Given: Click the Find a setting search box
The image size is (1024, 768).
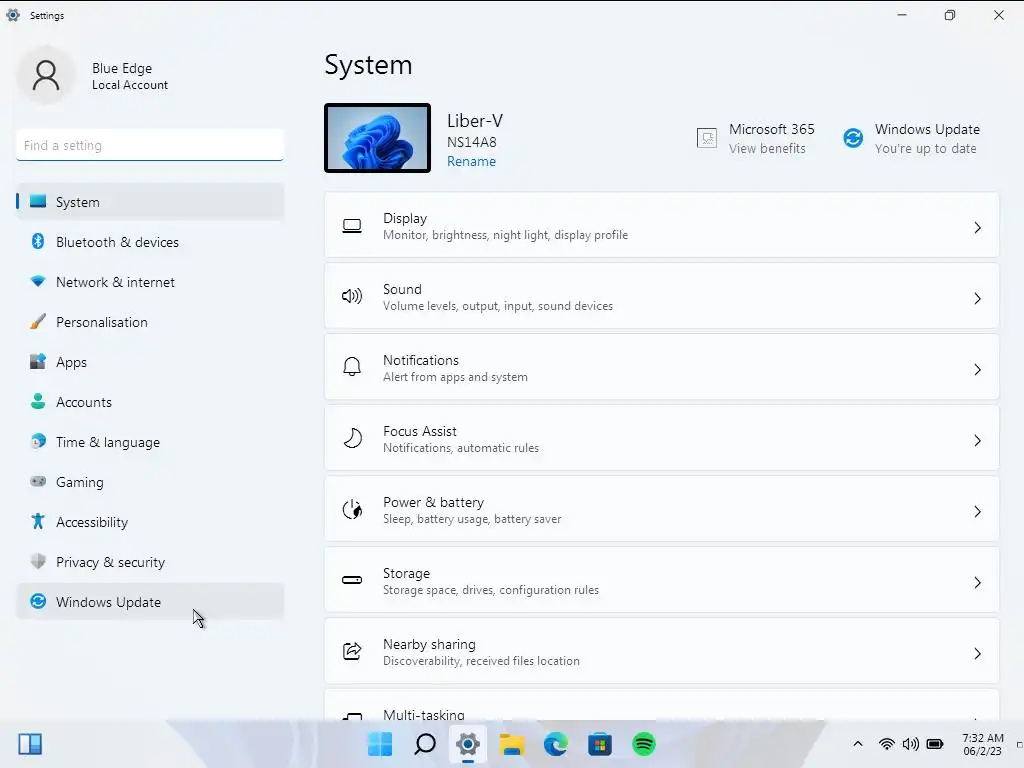Looking at the screenshot, I should pos(150,145).
